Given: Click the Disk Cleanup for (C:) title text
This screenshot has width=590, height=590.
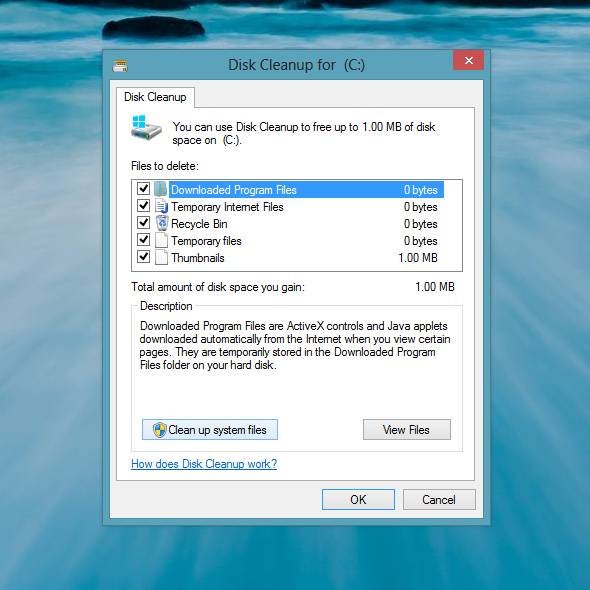Looking at the screenshot, I should click(x=297, y=65).
